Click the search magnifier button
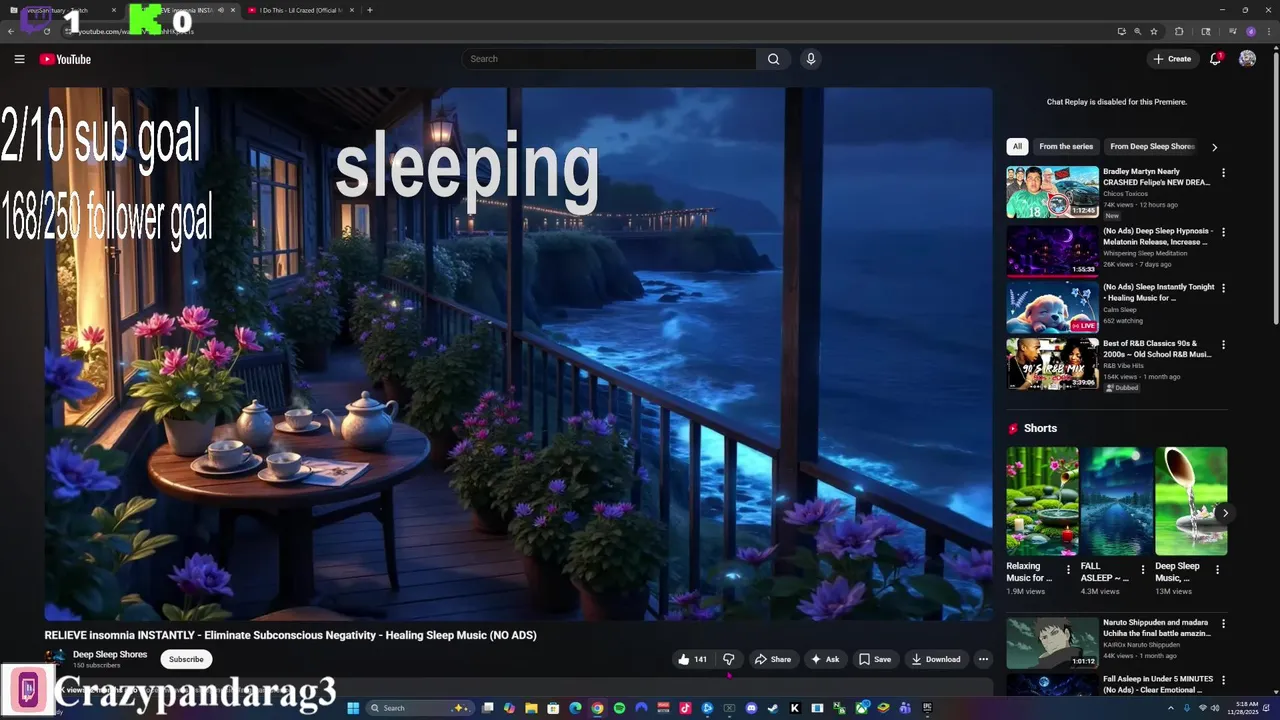Image resolution: width=1280 pixels, height=720 pixels. pos(773,59)
